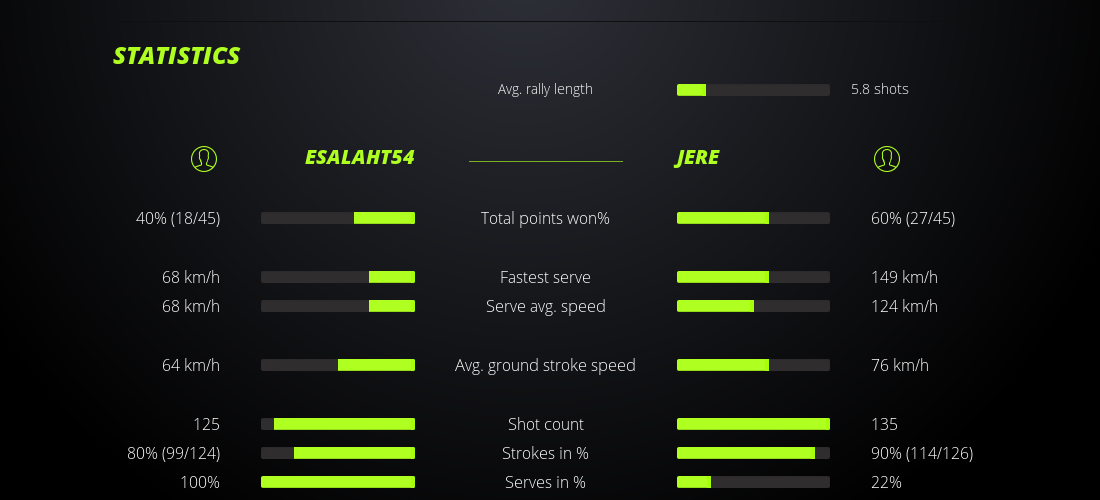Click JERE's 149 km/h fastest serve value
The image size is (1100, 500).
click(x=904, y=277)
